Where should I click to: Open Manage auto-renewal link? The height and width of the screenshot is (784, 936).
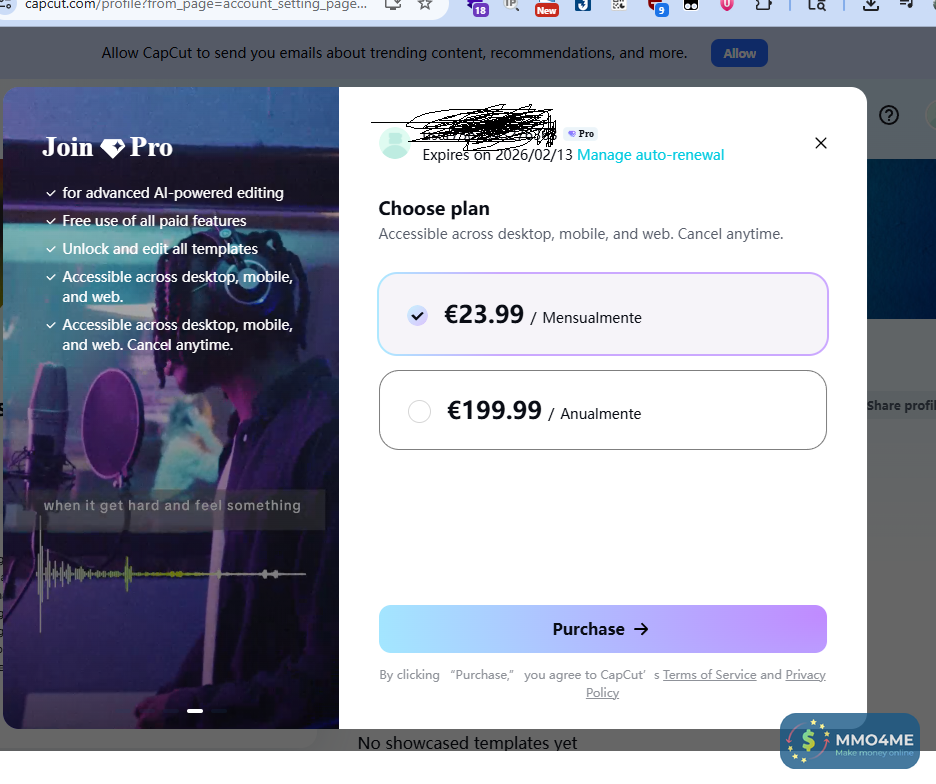(650, 155)
